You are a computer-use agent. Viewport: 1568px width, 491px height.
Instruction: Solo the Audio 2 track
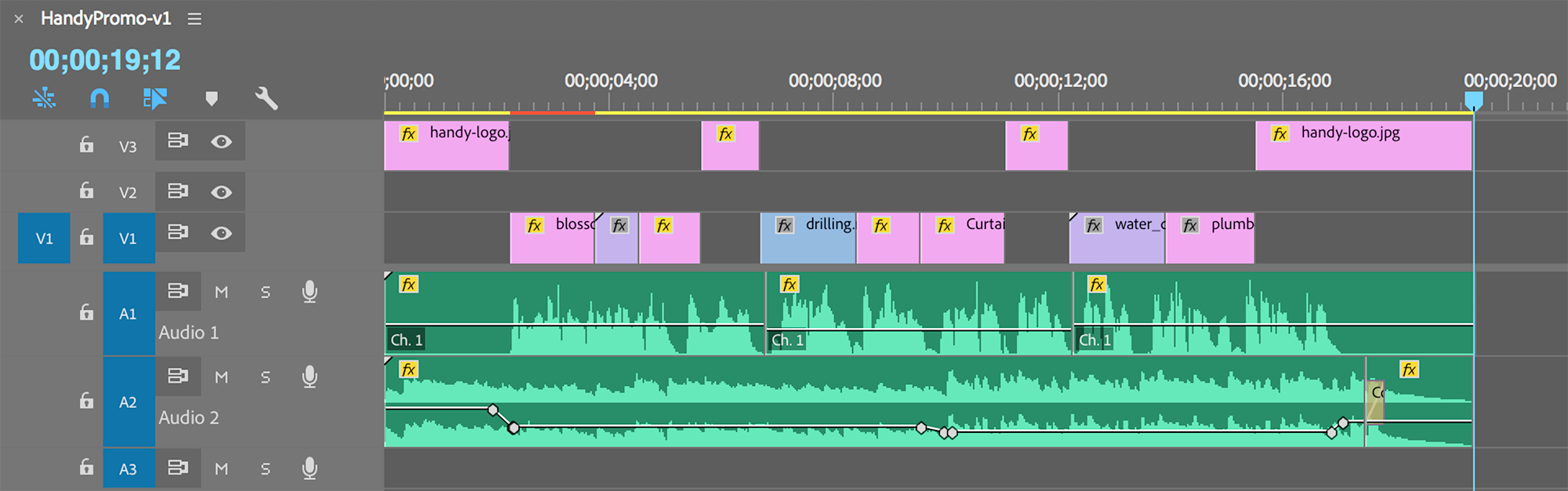click(x=266, y=377)
